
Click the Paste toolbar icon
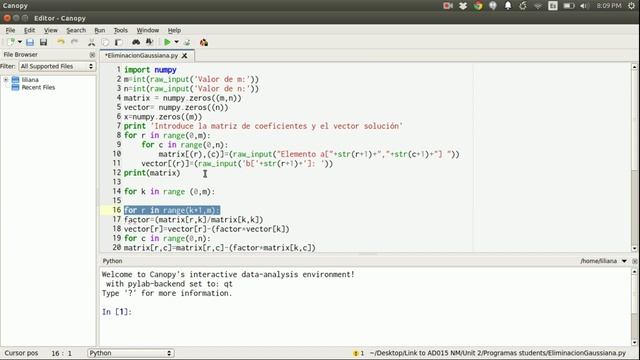(x=119, y=42)
